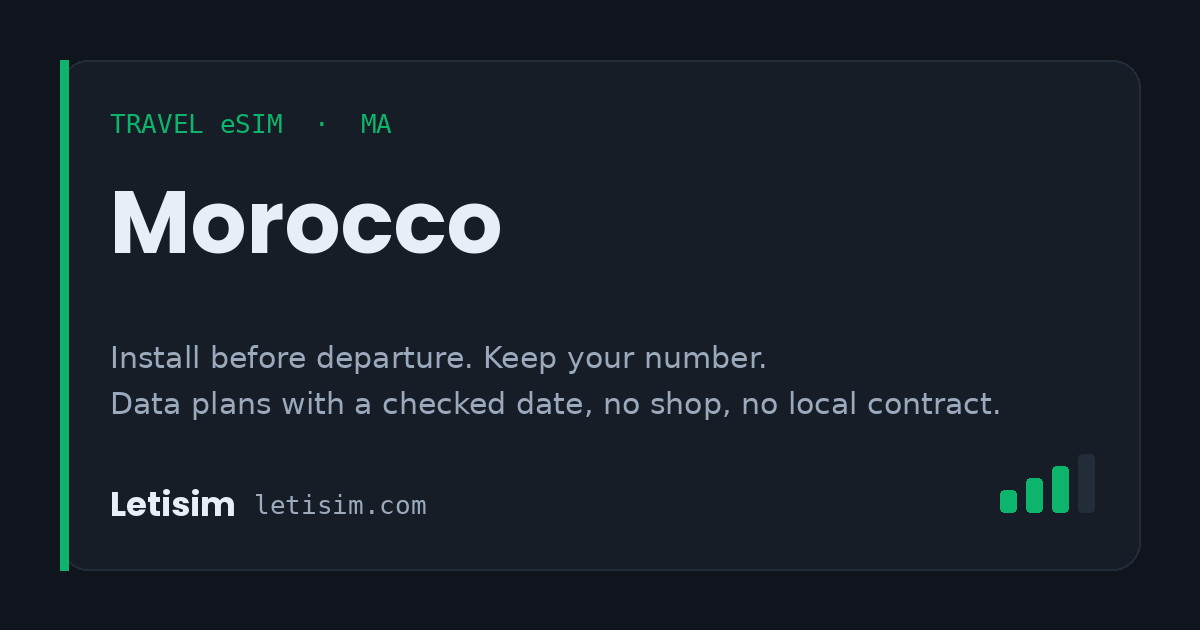Select the Morocco heading
The width and height of the screenshot is (1200, 630).
[x=305, y=224]
